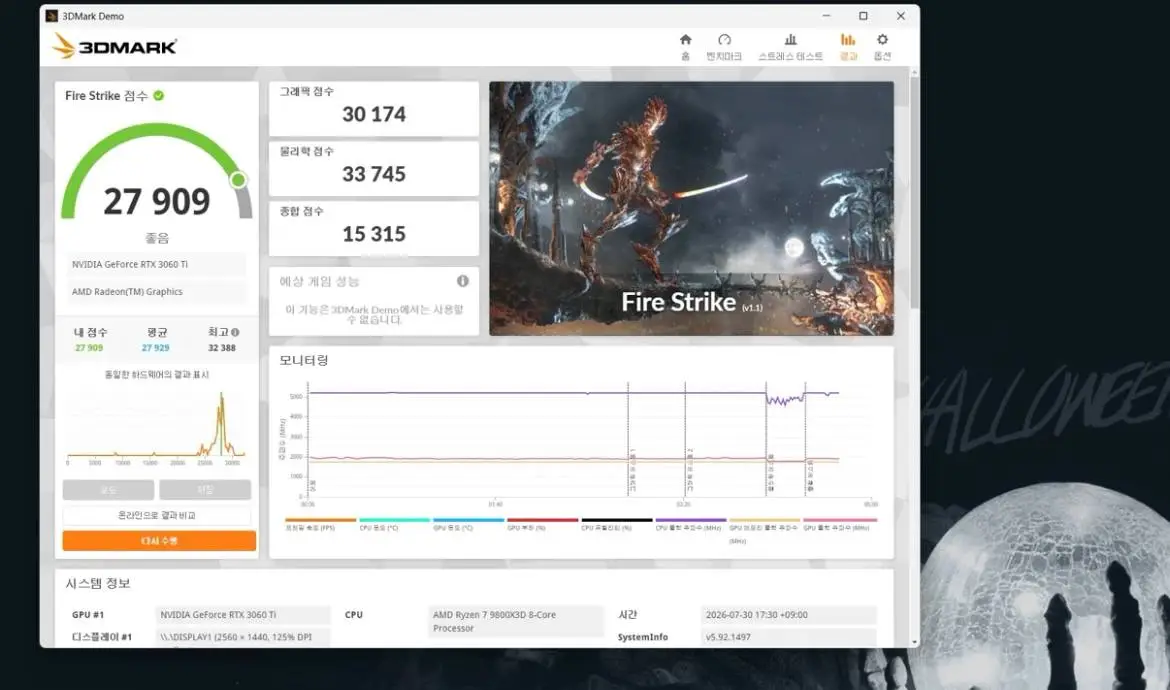Click the orange 다시 수행 run again button
1170x690 pixels.
(x=159, y=541)
